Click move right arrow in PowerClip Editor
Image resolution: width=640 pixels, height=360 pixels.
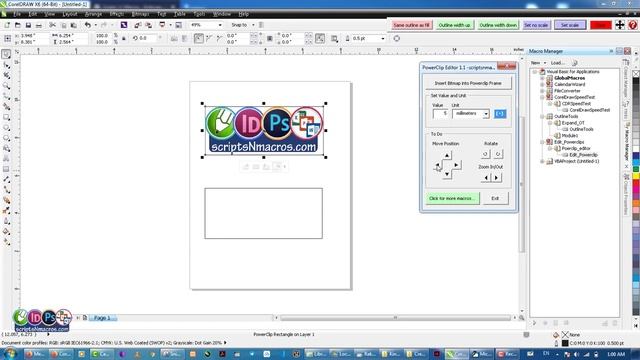pos(456,165)
